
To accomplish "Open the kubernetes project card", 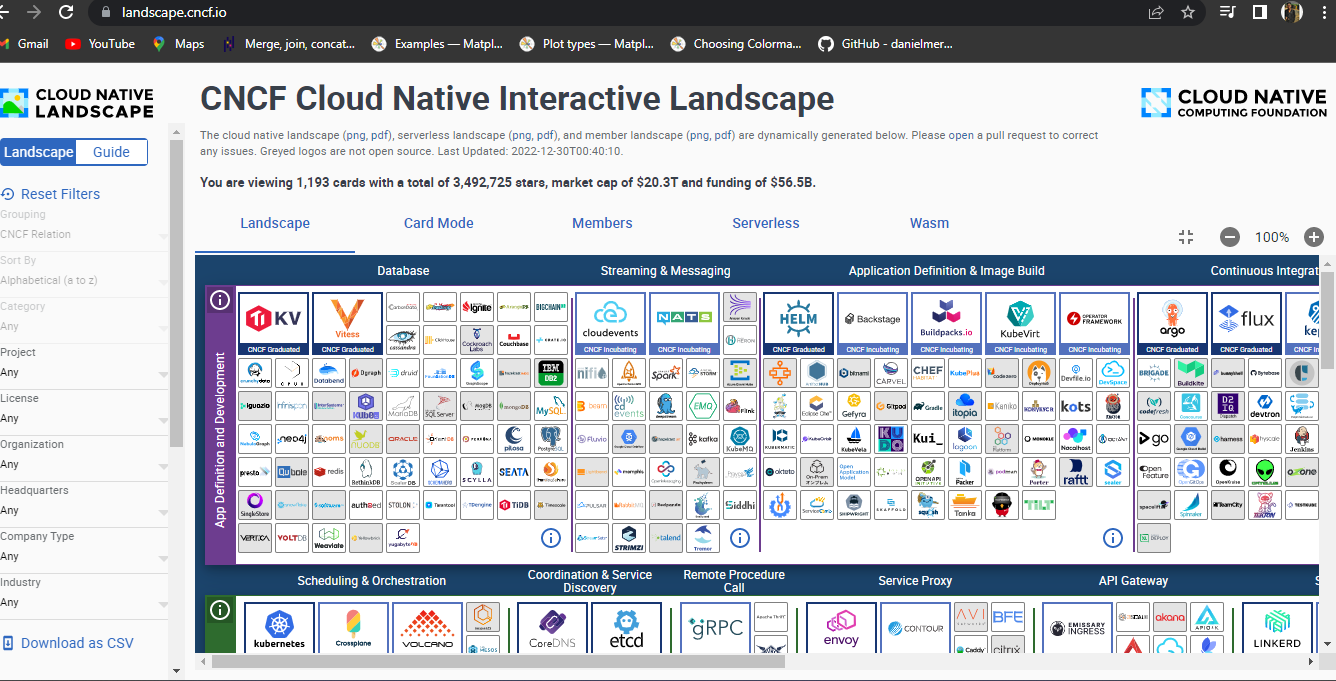I will pyautogui.click(x=279, y=628).
